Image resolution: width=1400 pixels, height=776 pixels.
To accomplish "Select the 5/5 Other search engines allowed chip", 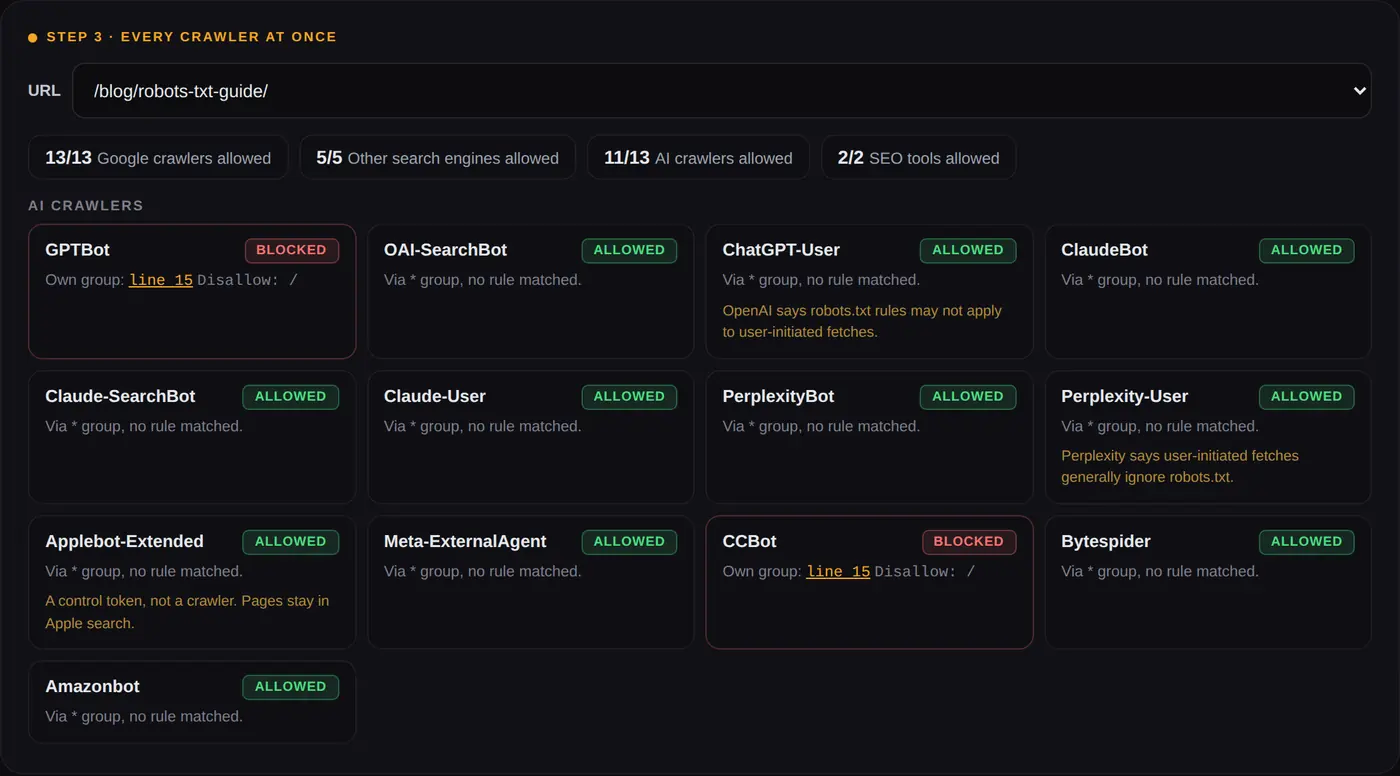I will [438, 158].
